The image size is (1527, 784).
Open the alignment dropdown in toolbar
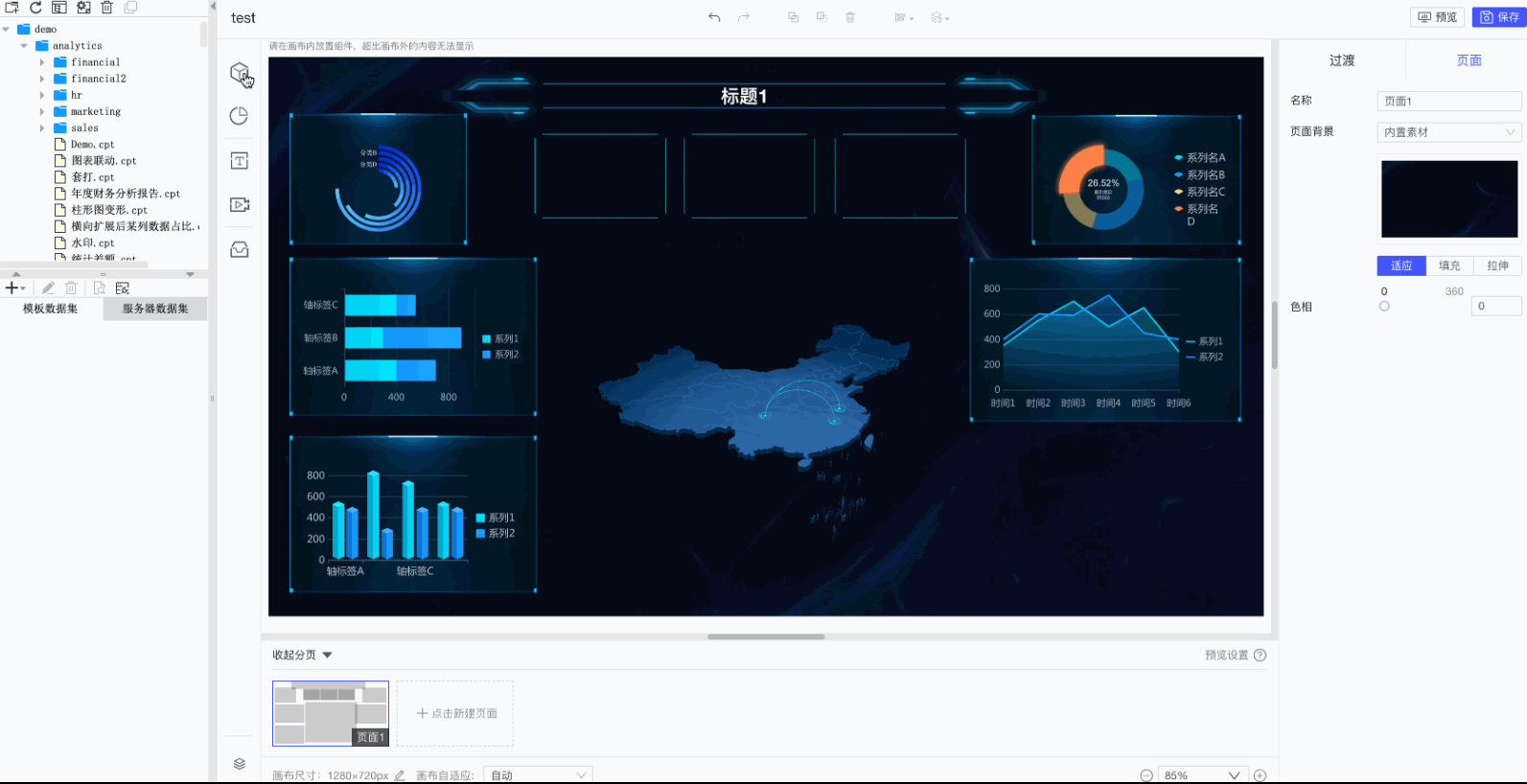[x=904, y=17]
